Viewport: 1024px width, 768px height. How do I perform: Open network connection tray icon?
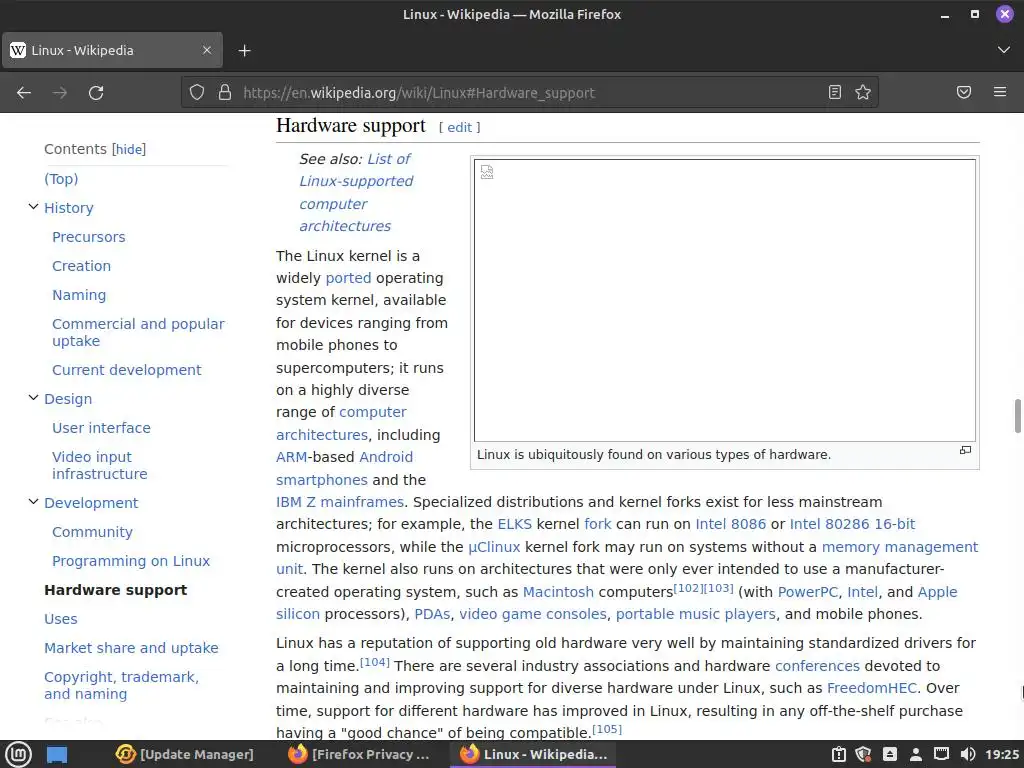point(941,754)
